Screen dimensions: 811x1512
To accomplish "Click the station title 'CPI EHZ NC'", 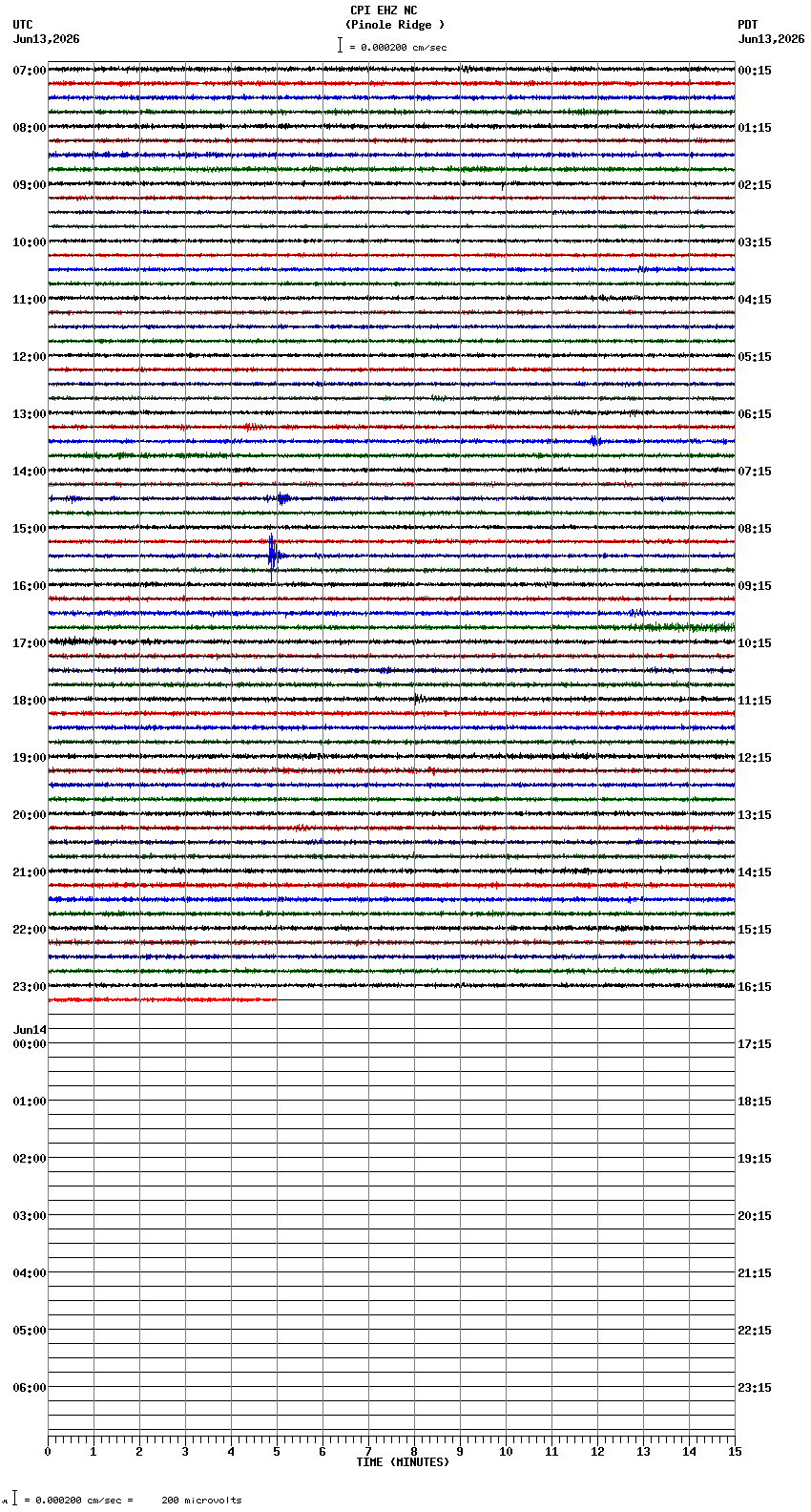I will coord(384,10).
